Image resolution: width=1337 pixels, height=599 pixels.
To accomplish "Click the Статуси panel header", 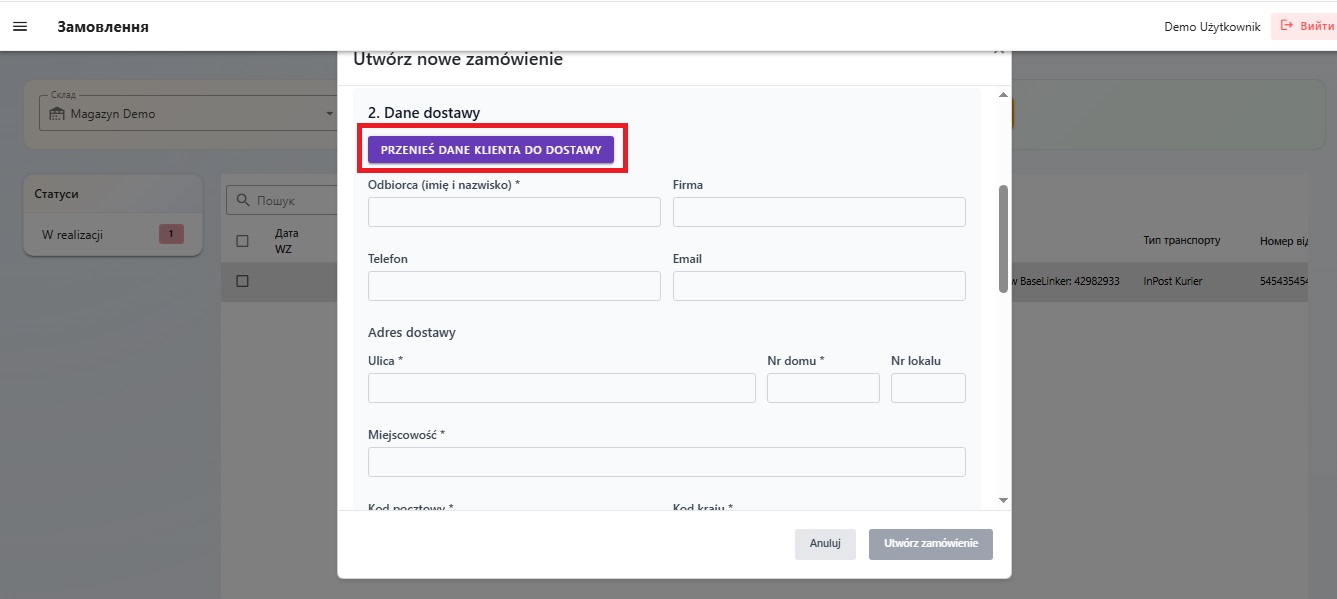I will point(113,194).
